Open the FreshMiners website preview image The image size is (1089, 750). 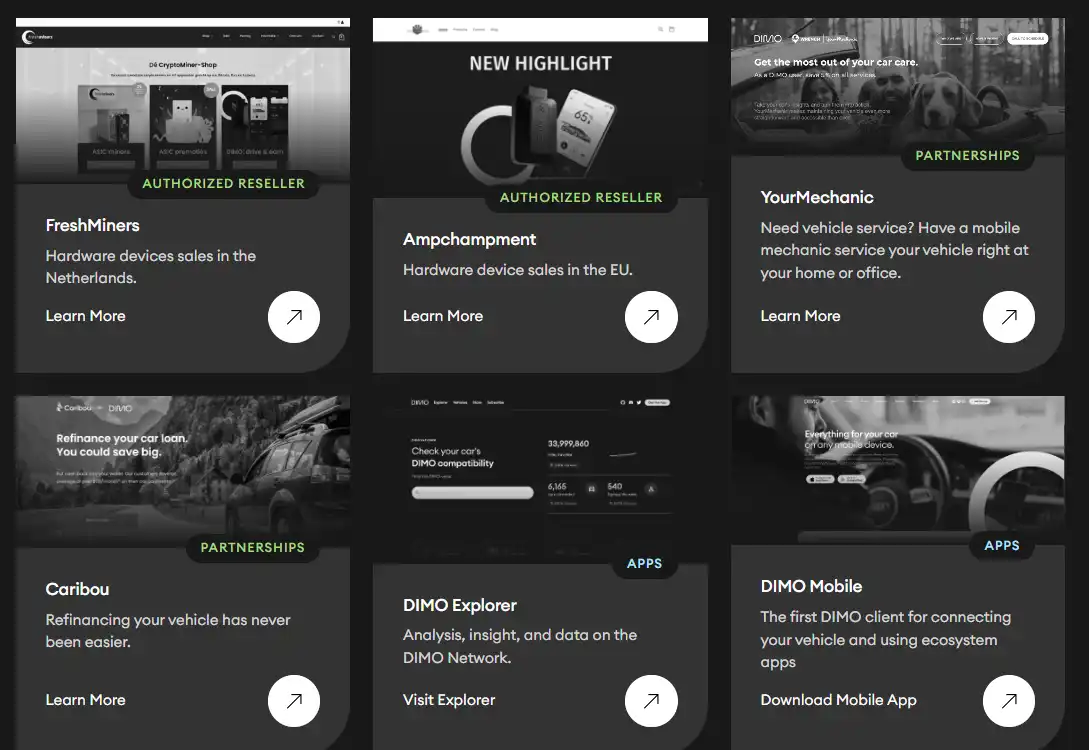[183, 101]
